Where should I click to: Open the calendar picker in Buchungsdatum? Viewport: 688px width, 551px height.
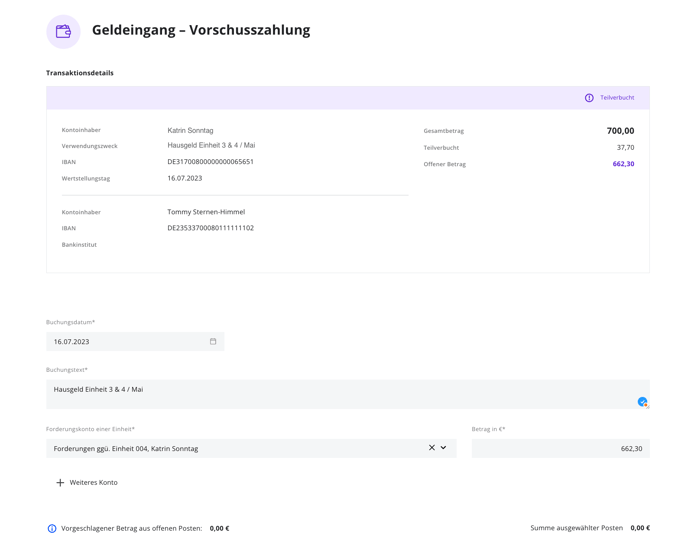click(x=213, y=341)
